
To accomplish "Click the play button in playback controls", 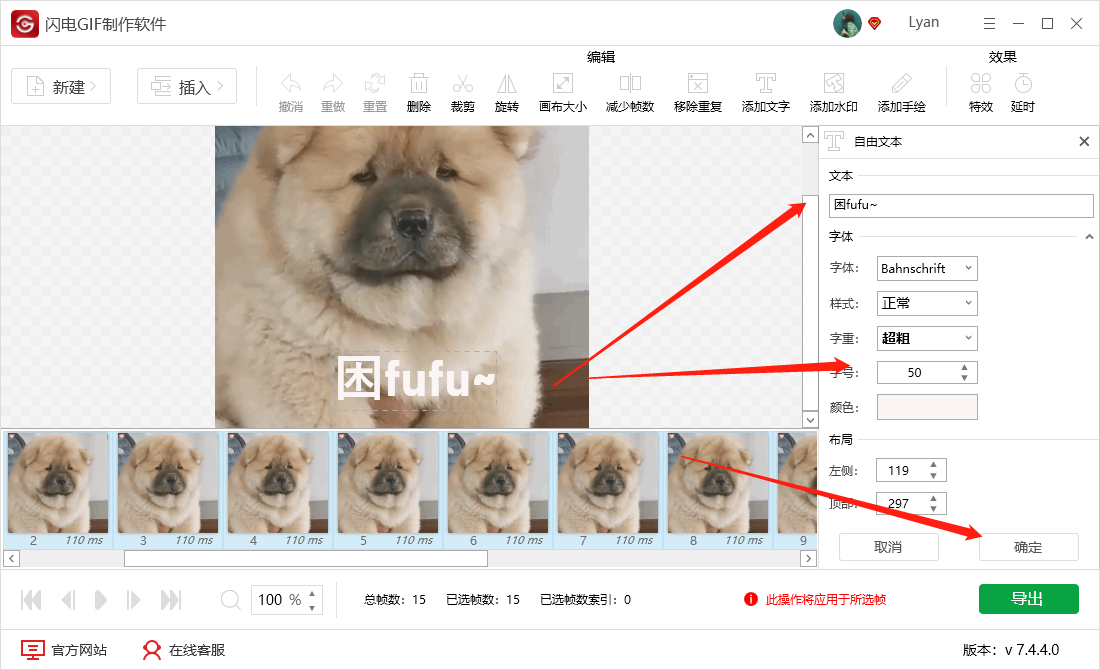I will pyautogui.click(x=99, y=599).
